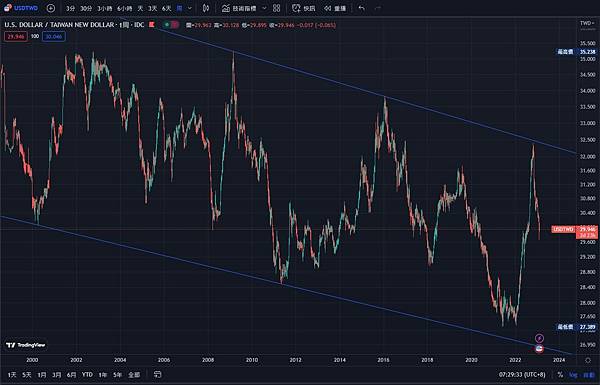Screen dimensions: 600x385
Task: Set range to 3月
Action: [57, 375]
